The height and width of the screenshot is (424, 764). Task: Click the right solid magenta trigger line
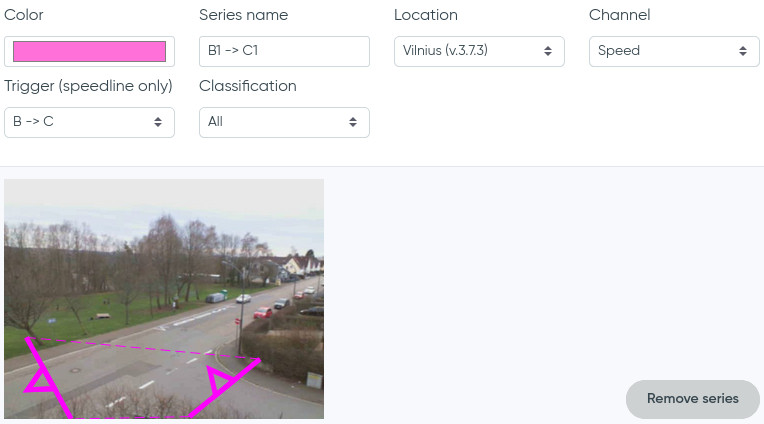pyautogui.click(x=225, y=388)
